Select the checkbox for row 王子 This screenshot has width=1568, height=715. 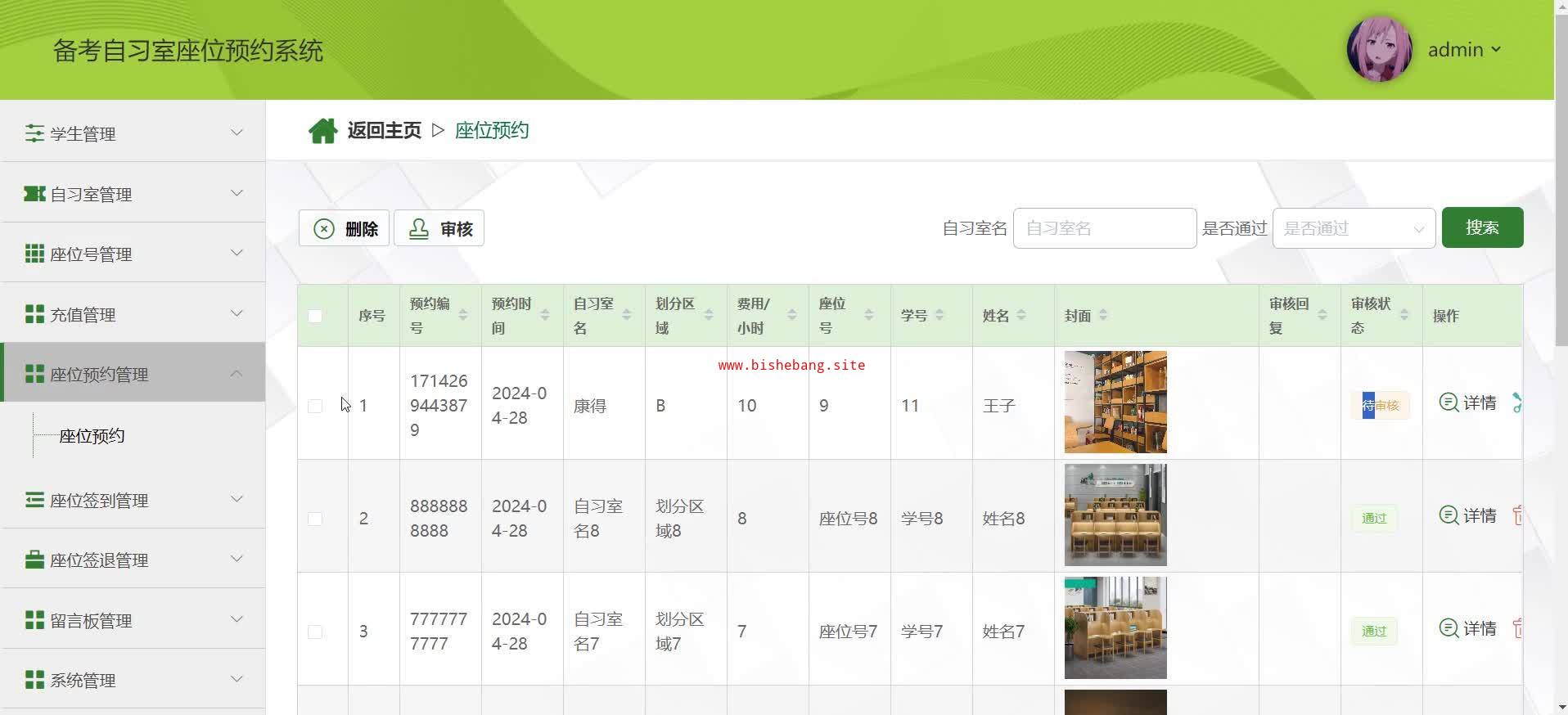click(315, 406)
